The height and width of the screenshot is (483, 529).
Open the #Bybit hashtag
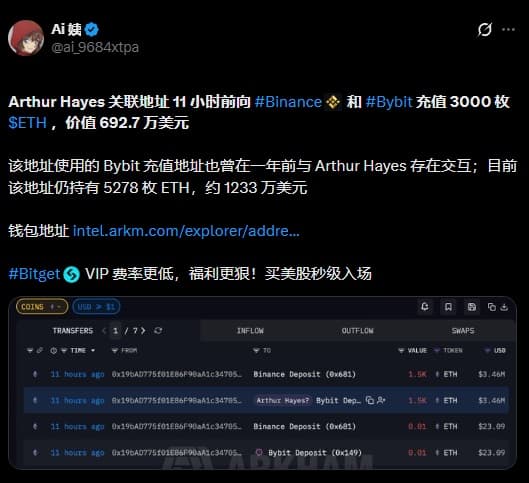pos(389,102)
